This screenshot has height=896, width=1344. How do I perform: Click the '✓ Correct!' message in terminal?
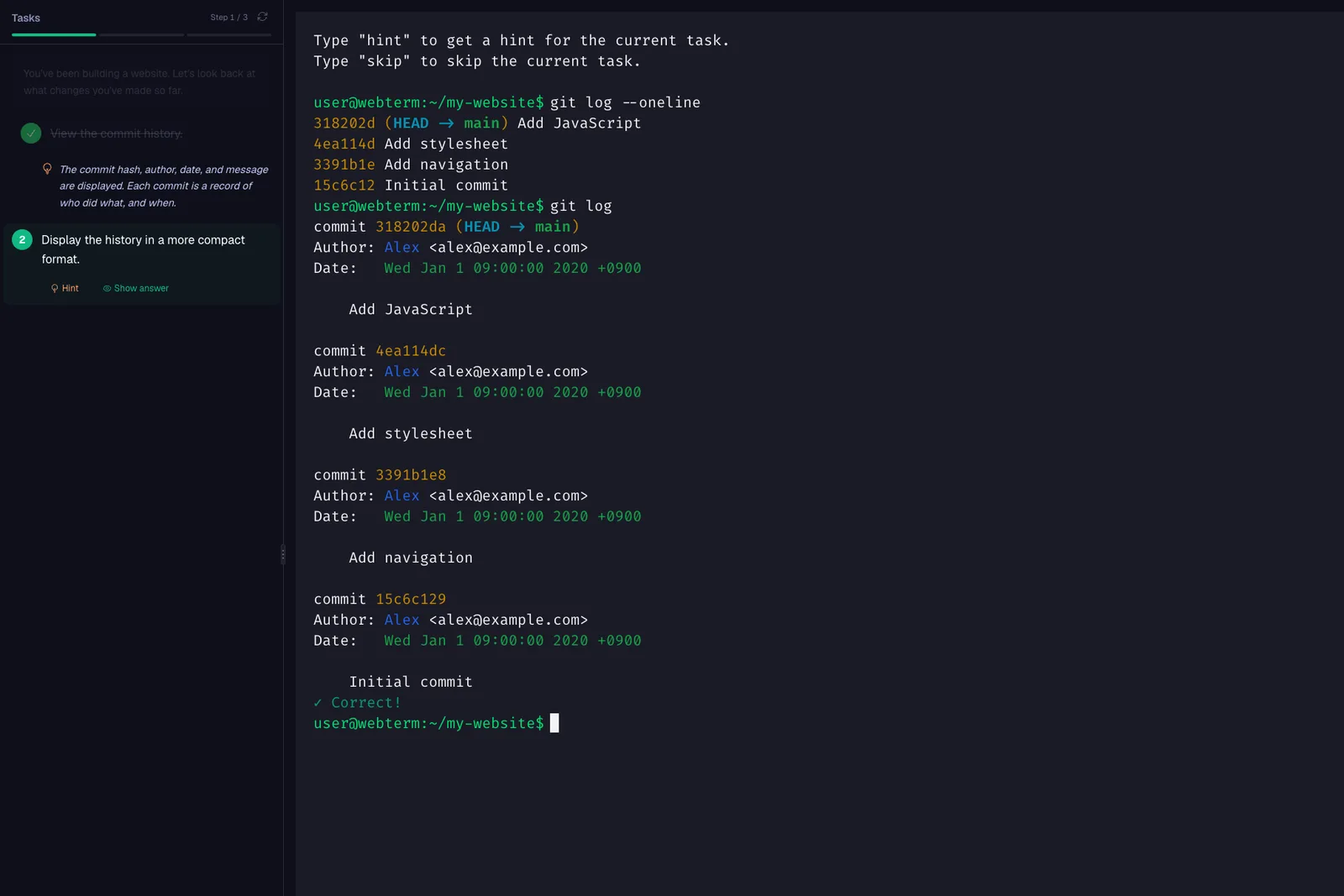[357, 703]
